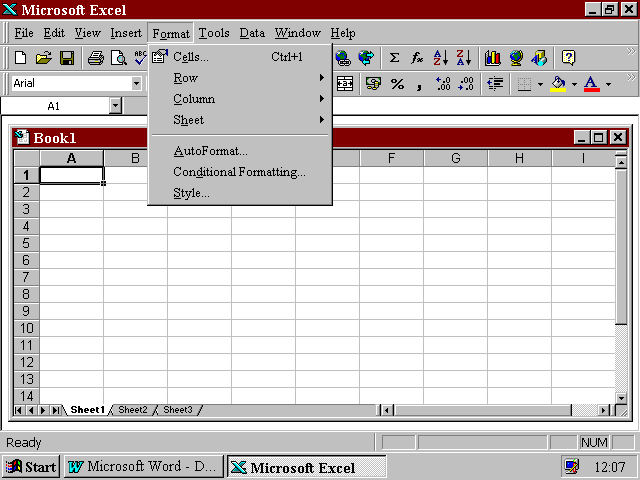This screenshot has width=640, height=480.
Task: Click the horizontal scrollbar right arrow
Action: click(603, 410)
